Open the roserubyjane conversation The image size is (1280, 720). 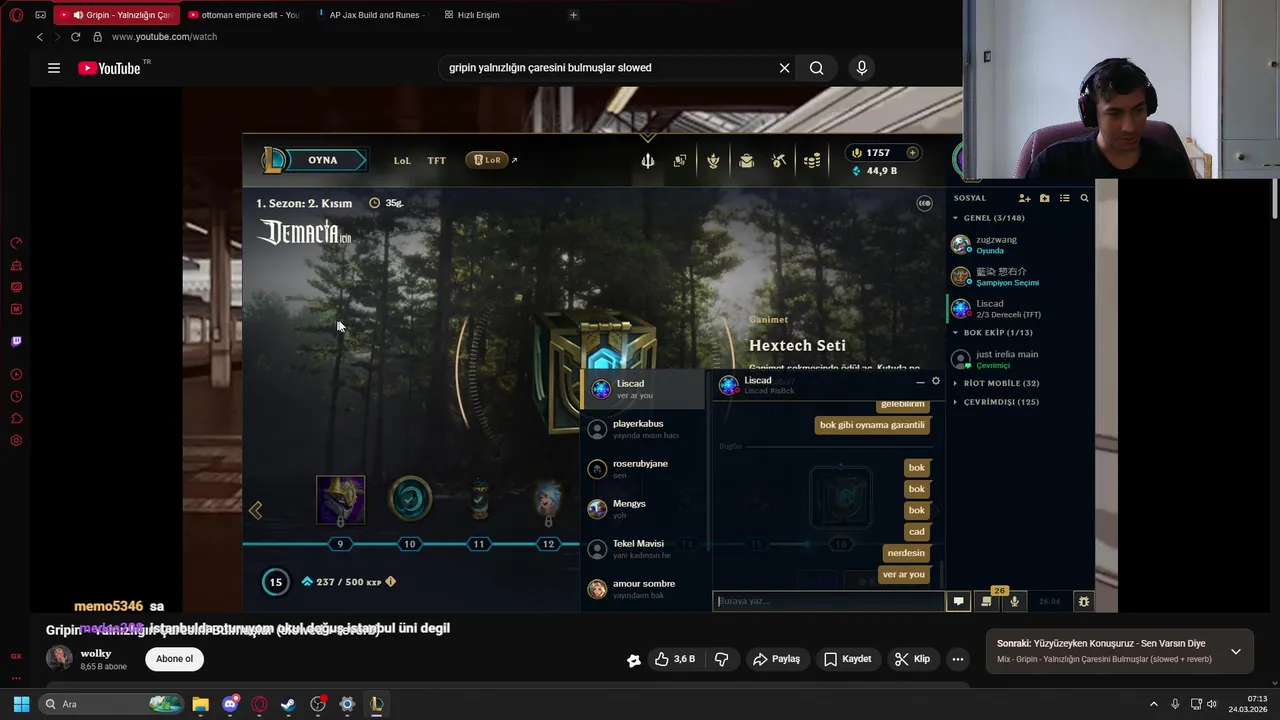point(642,469)
